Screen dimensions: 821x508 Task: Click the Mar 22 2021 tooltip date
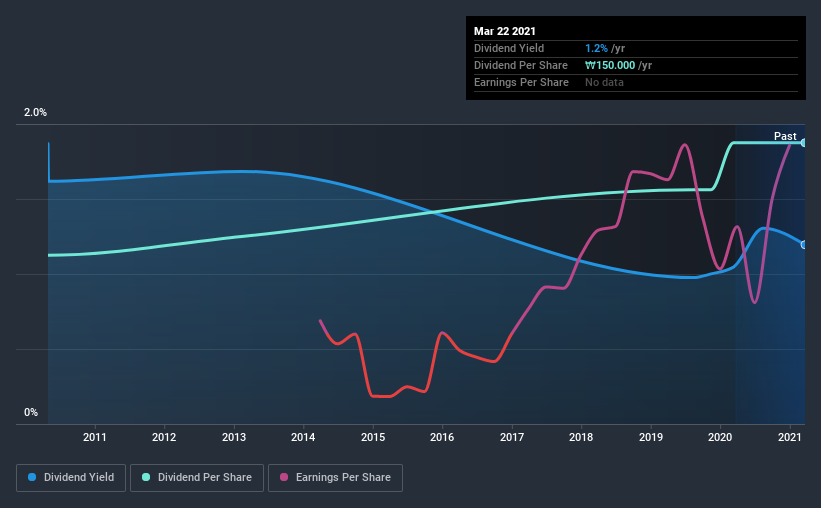pos(505,31)
